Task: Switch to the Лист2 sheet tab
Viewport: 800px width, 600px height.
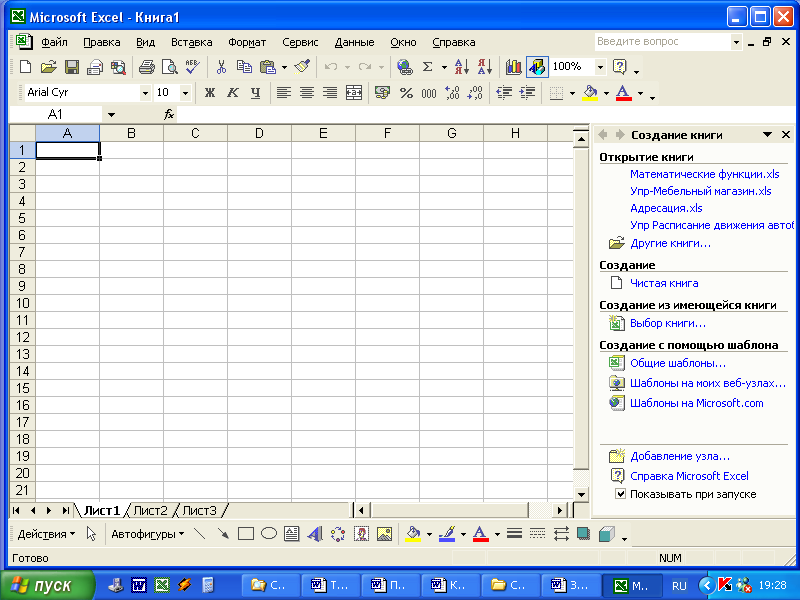Action: point(150,510)
